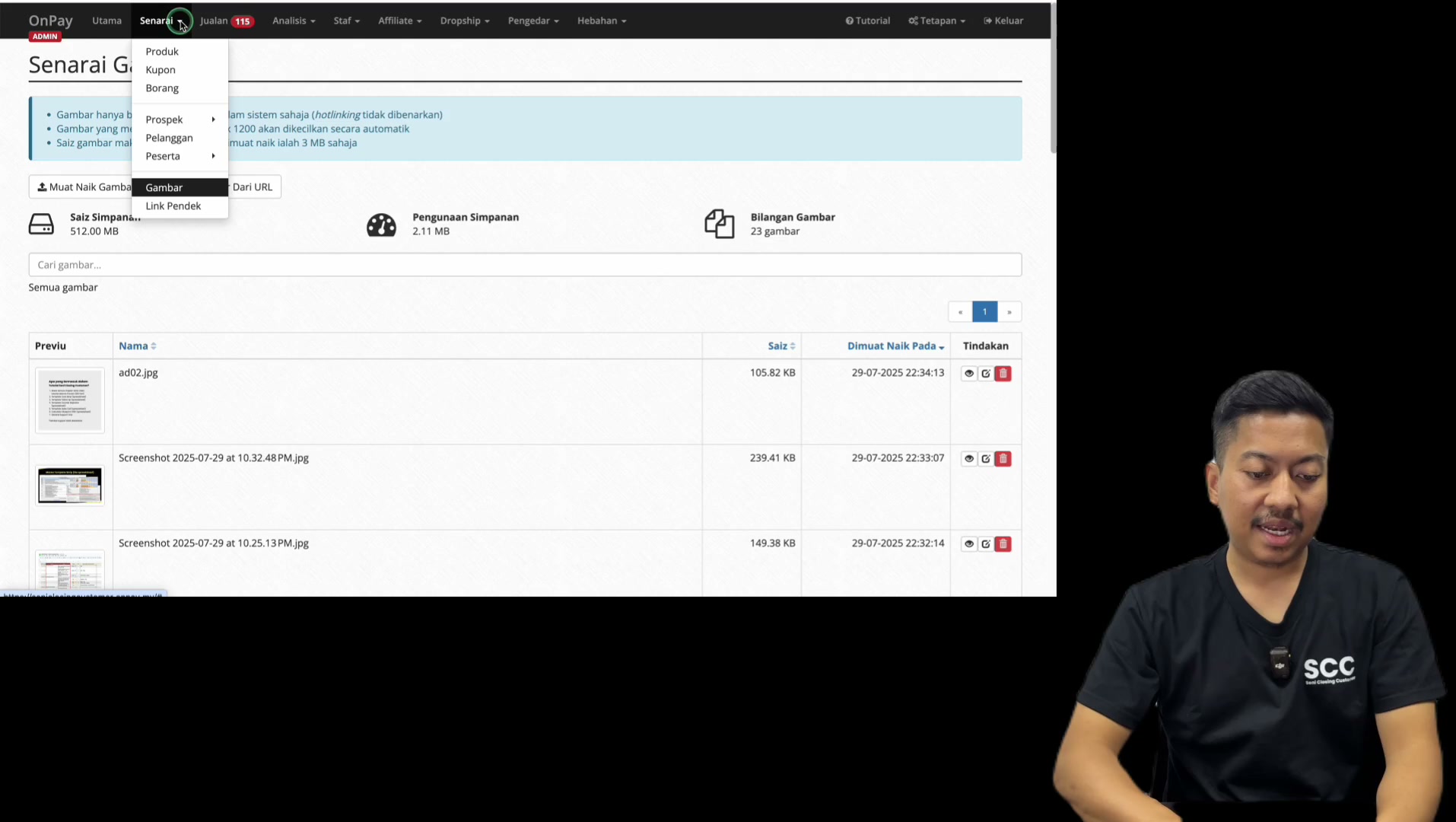Click the Saiz Simpanan hard drive icon
Viewport: 1456px width, 822px height.
click(x=41, y=224)
